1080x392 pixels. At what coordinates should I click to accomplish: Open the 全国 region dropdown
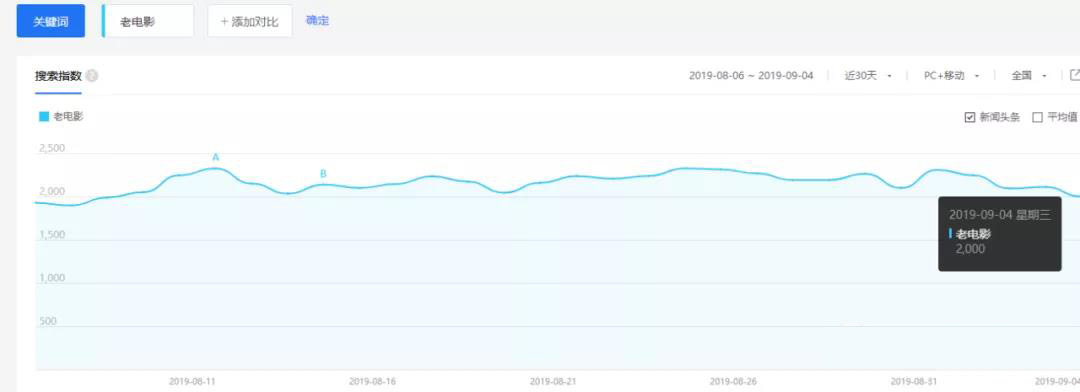tap(1029, 76)
